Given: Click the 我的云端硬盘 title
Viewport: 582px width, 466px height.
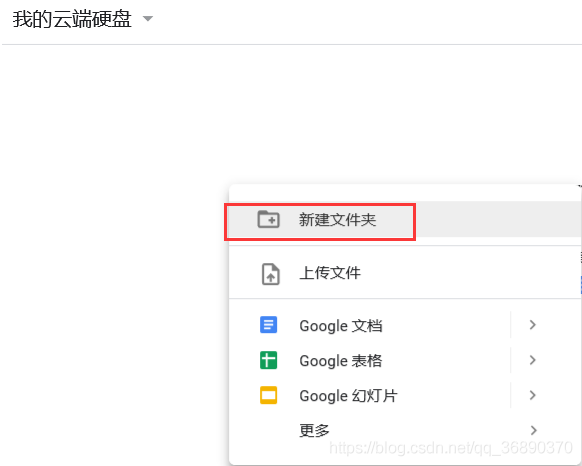Looking at the screenshot, I should [72, 19].
